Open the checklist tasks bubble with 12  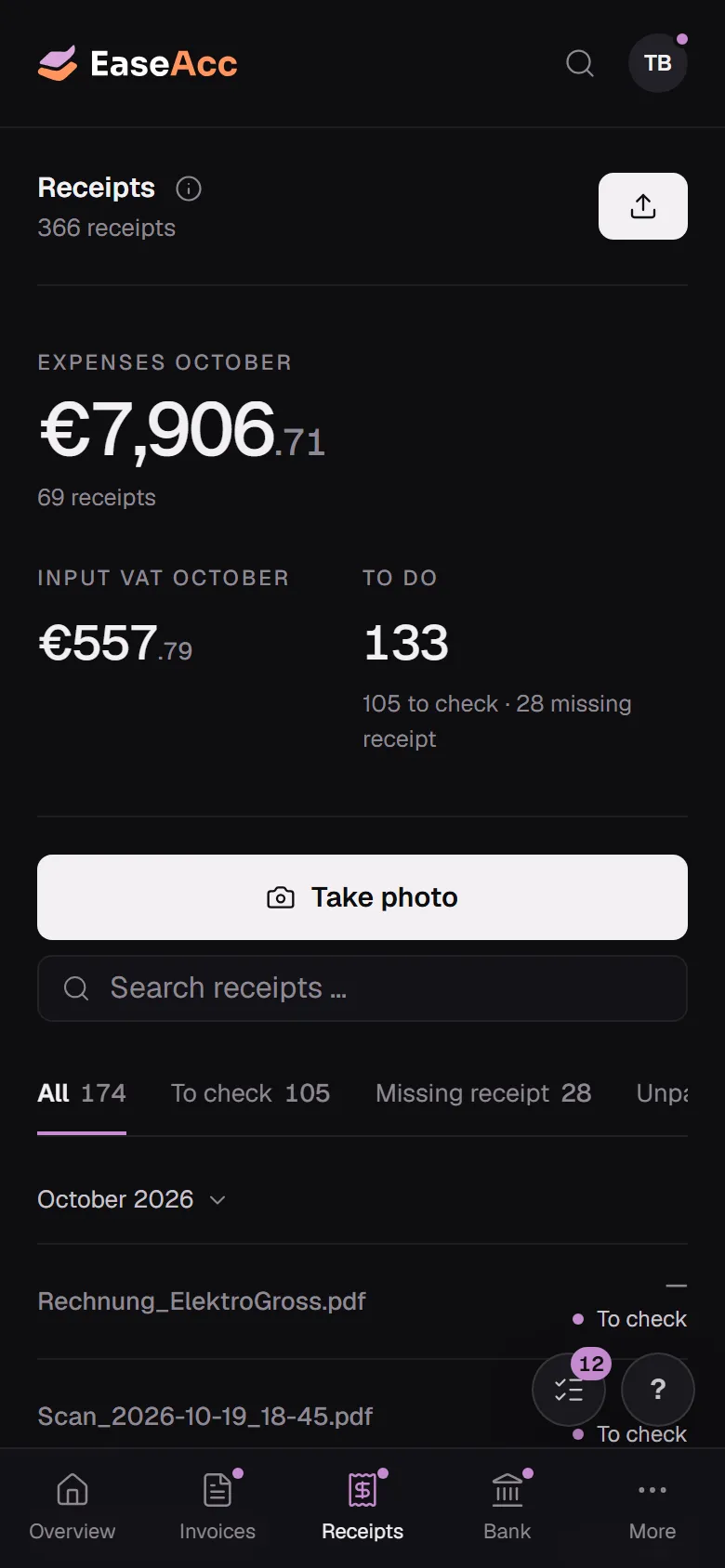(569, 1390)
